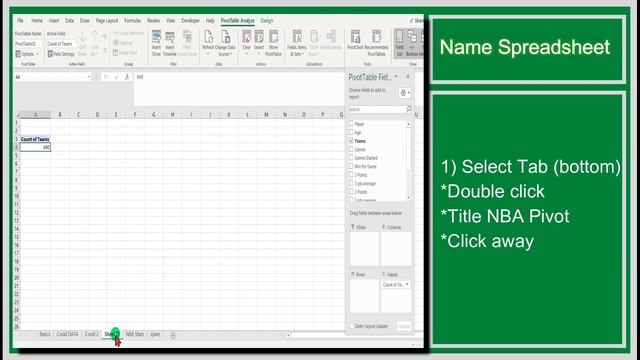Click the search magnifier in field list
Image resolution: width=640 pixels, height=360 pixels.
[x=408, y=109]
